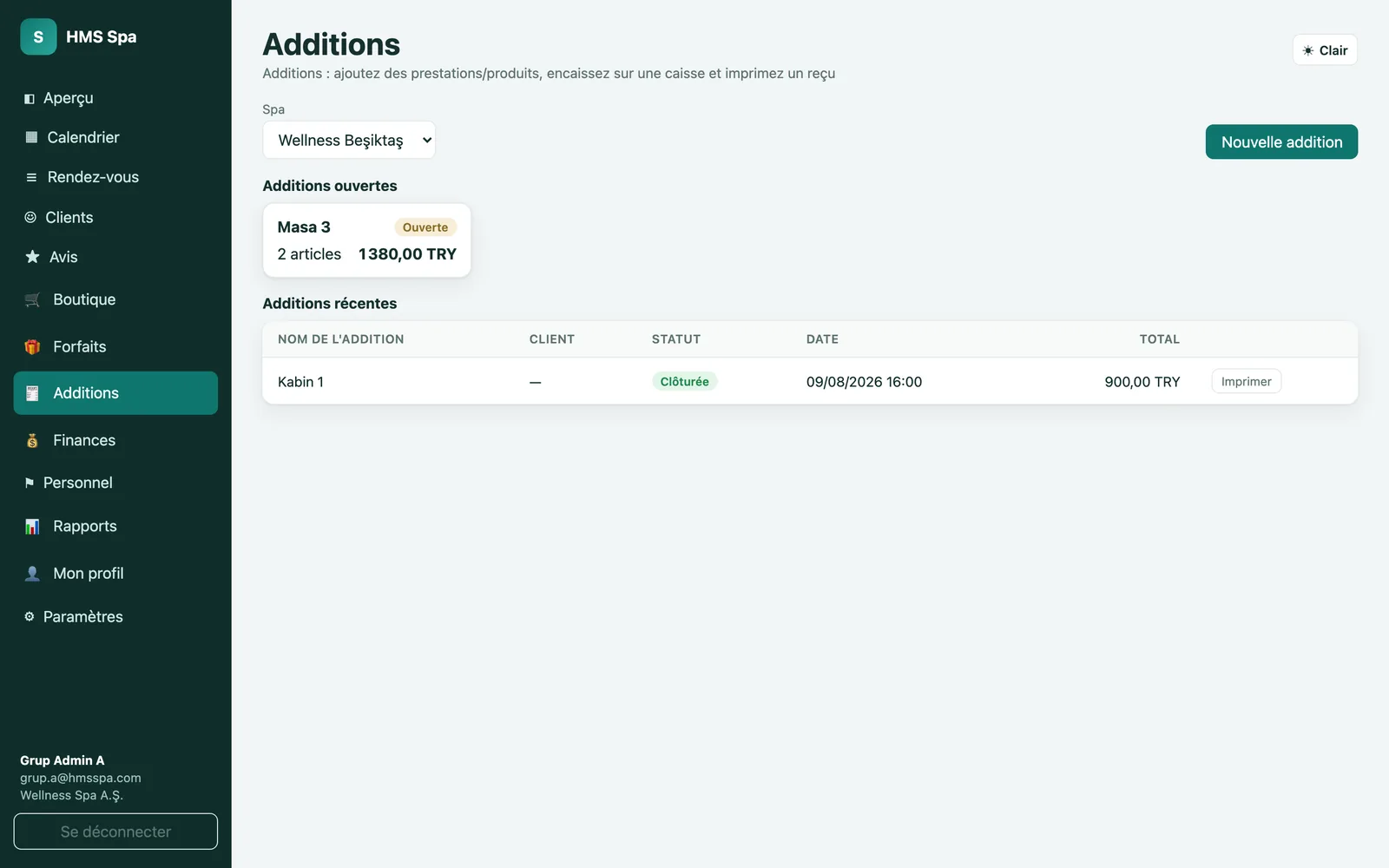Open the Masa 3 open addition card
Image resolution: width=1389 pixels, height=868 pixels.
366,240
